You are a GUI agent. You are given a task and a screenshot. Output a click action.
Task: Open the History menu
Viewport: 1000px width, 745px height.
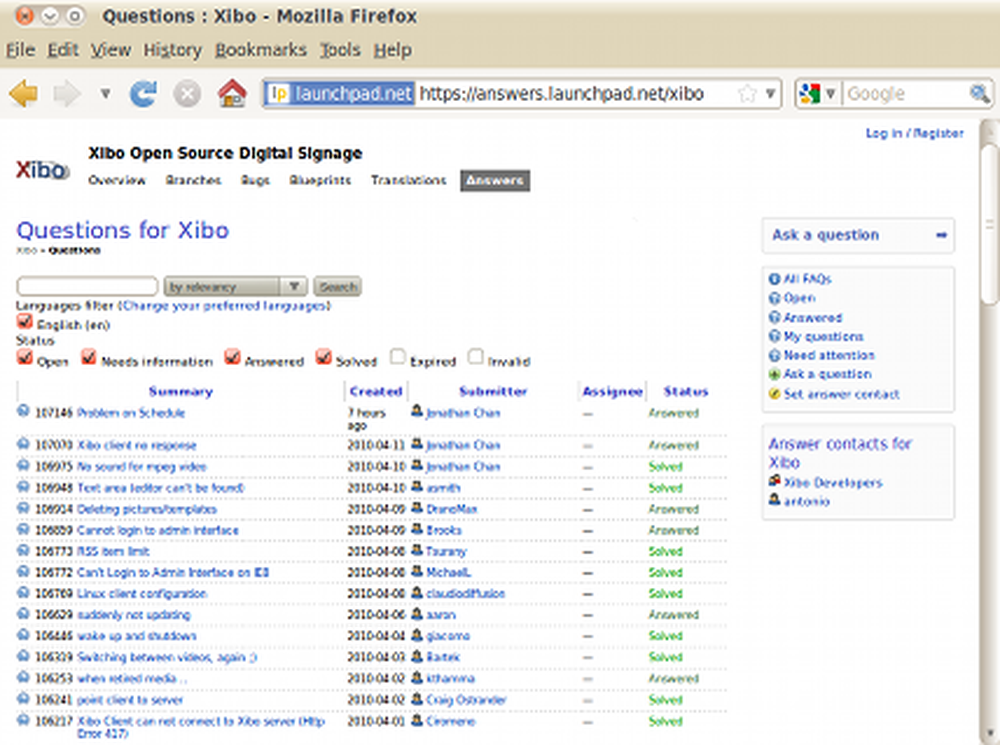[172, 50]
